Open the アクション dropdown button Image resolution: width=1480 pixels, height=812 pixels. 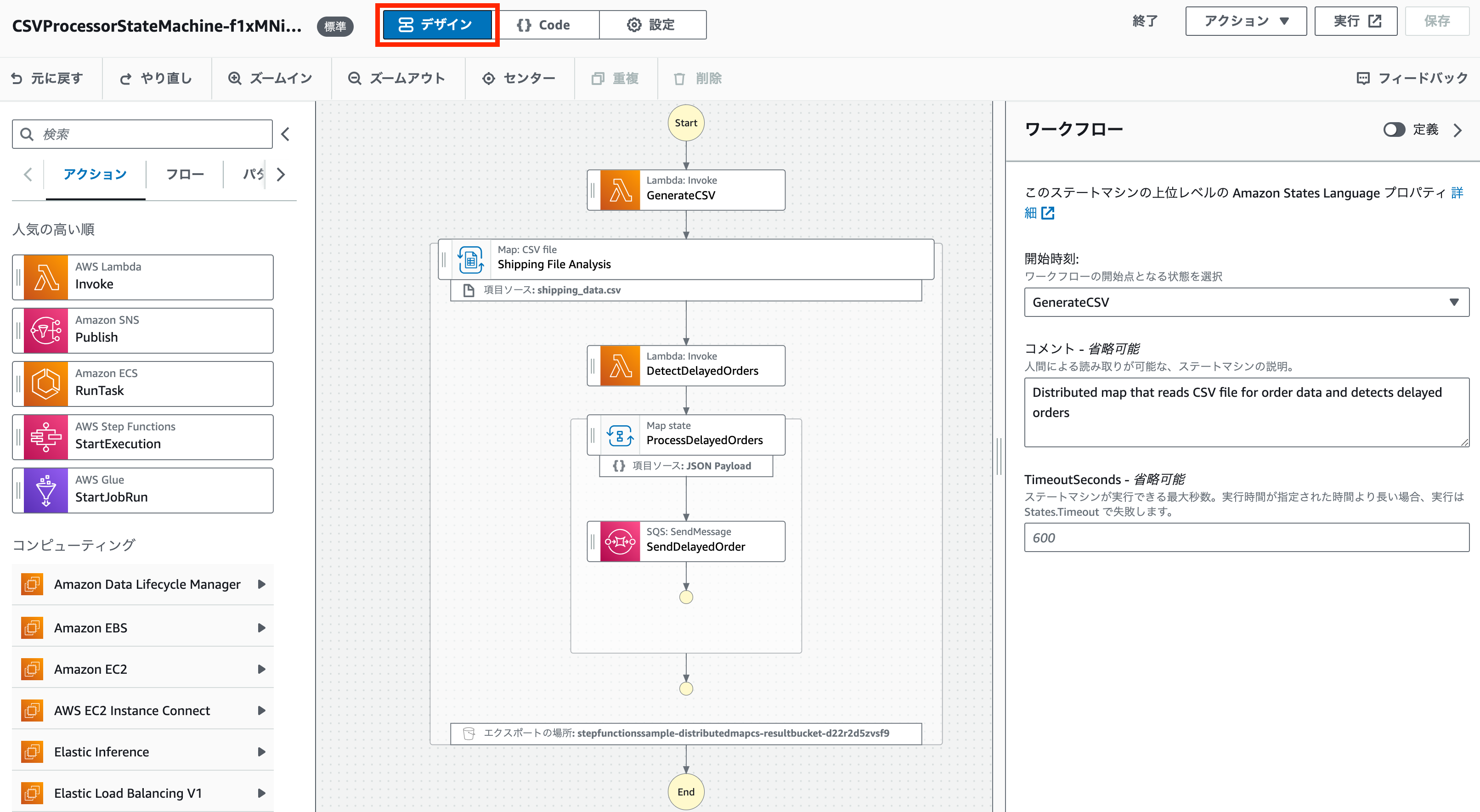(1246, 21)
